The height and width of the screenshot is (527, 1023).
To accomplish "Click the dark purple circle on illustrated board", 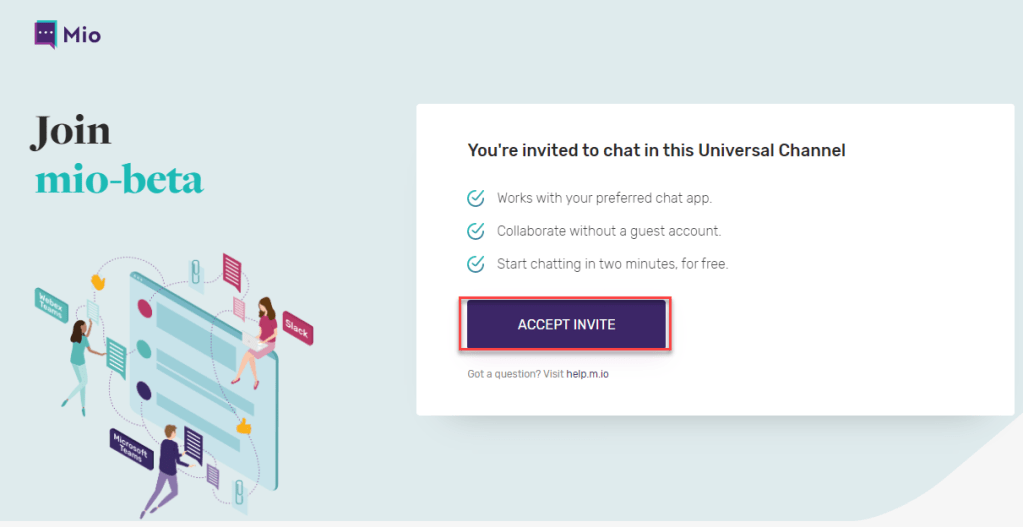I will click(143, 390).
